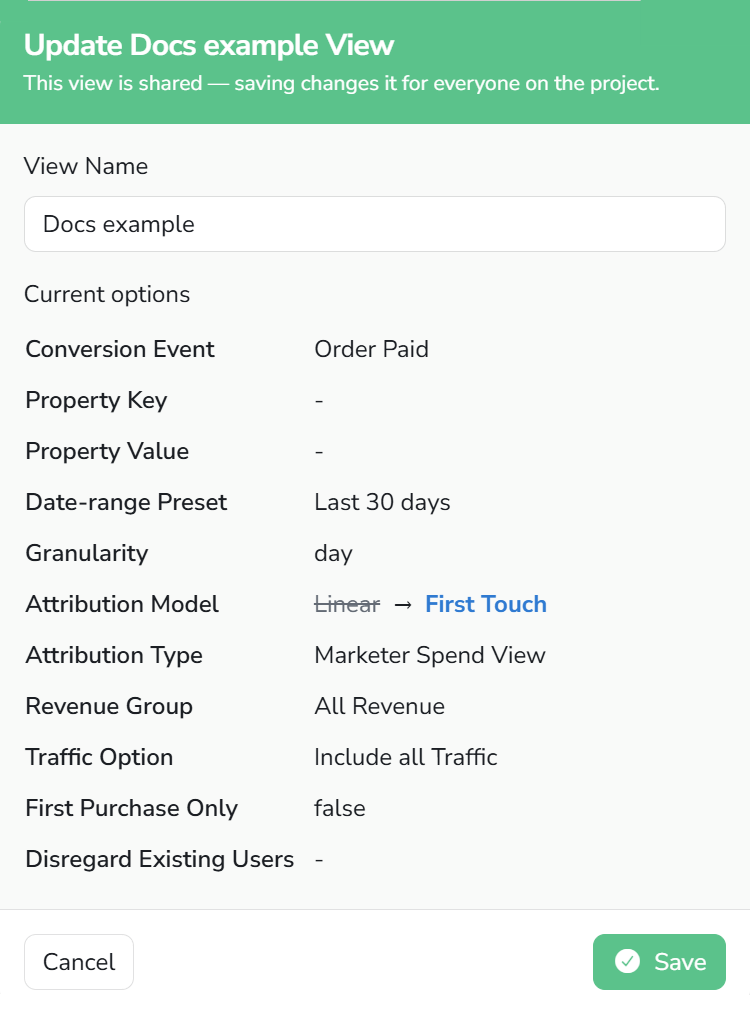Click the 'Disregard Existing Users' label
Viewport: 750px width, 1014px height.
pos(160,859)
